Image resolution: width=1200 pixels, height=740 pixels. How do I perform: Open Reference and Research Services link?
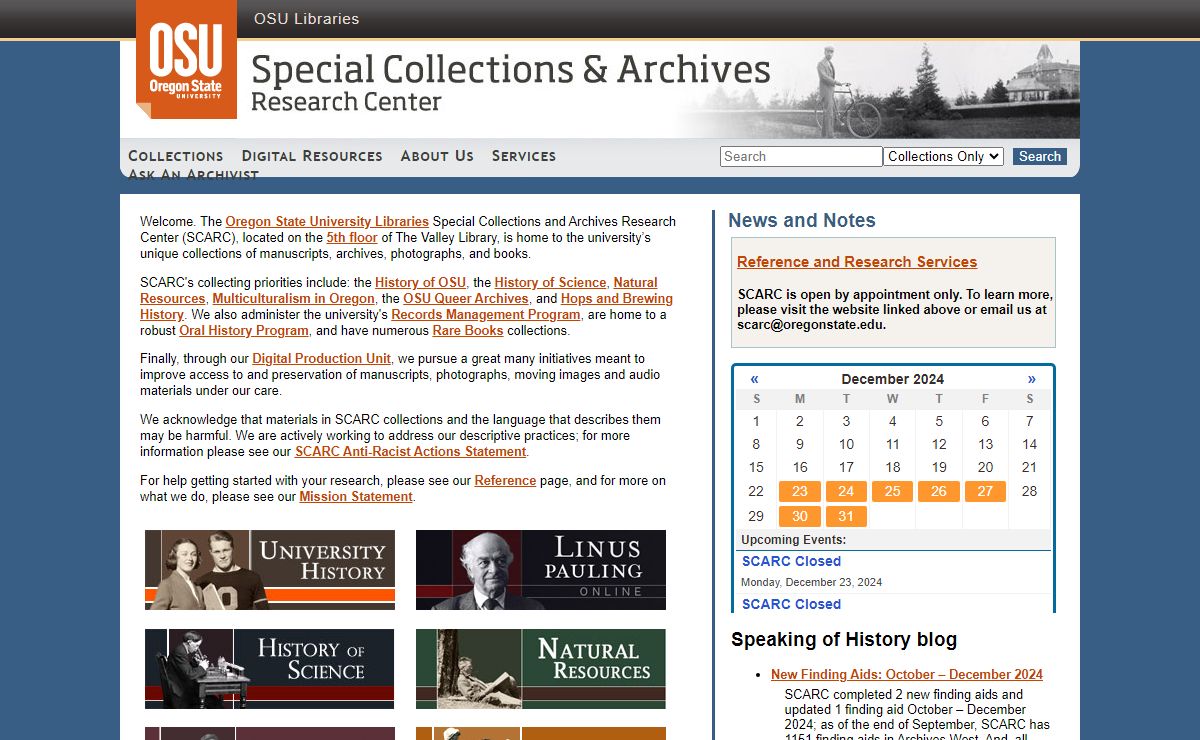coord(857,262)
